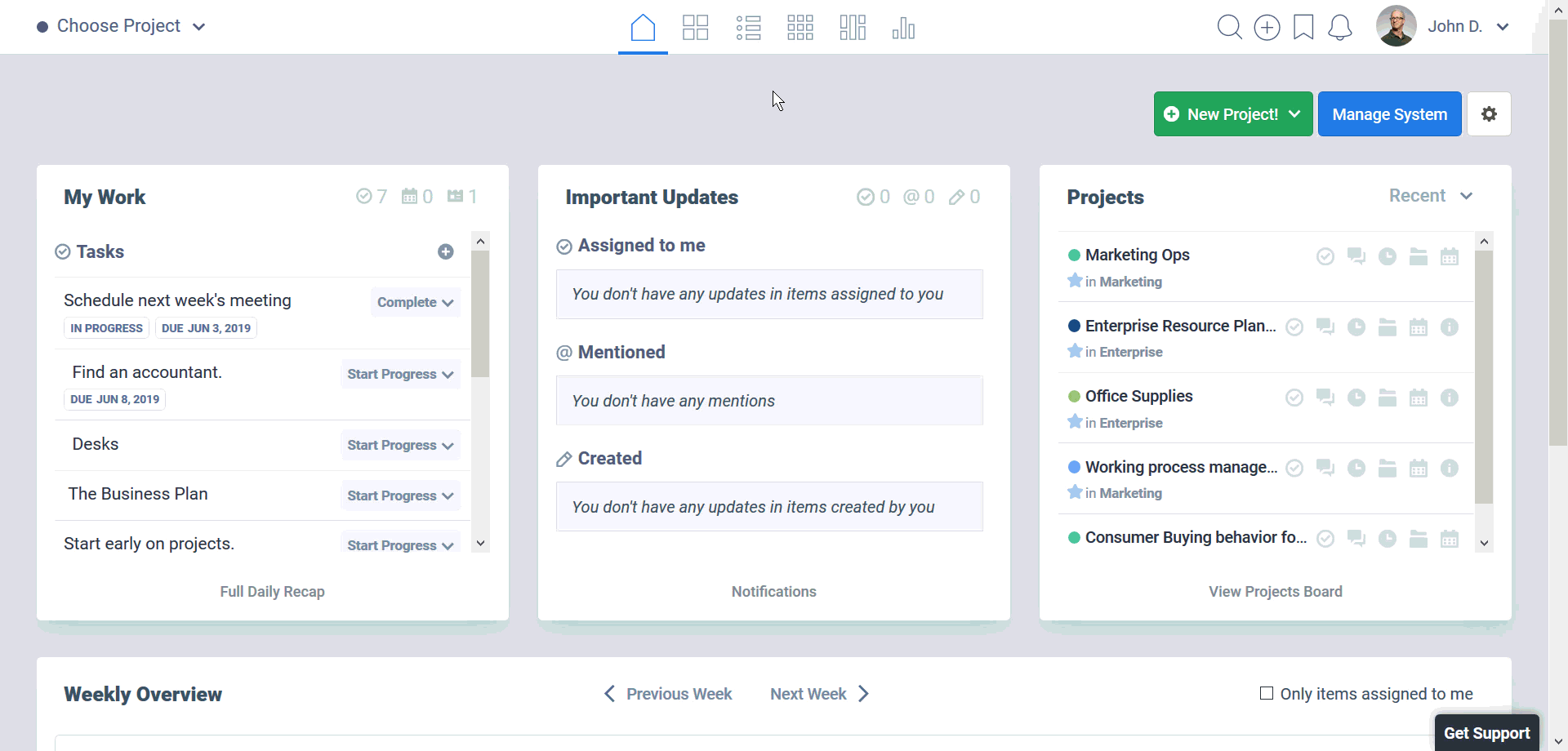Viewport: 1568px width, 751px height.
Task: Click the My Work tasks scrollbar down arrow
Action: 480,544
